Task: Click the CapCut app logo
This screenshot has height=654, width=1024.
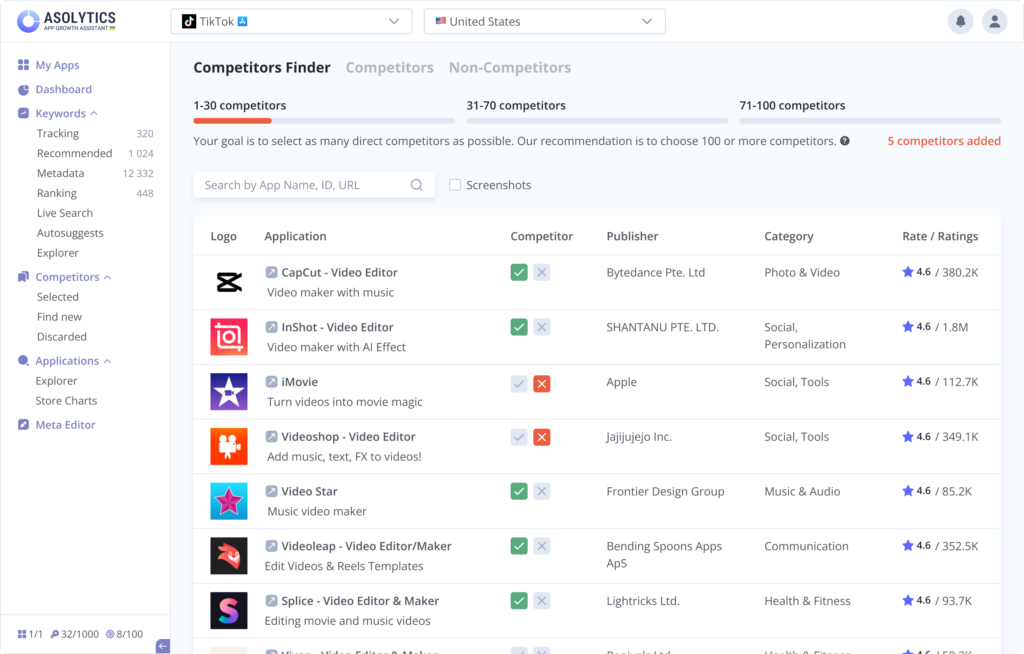Action: click(x=229, y=282)
